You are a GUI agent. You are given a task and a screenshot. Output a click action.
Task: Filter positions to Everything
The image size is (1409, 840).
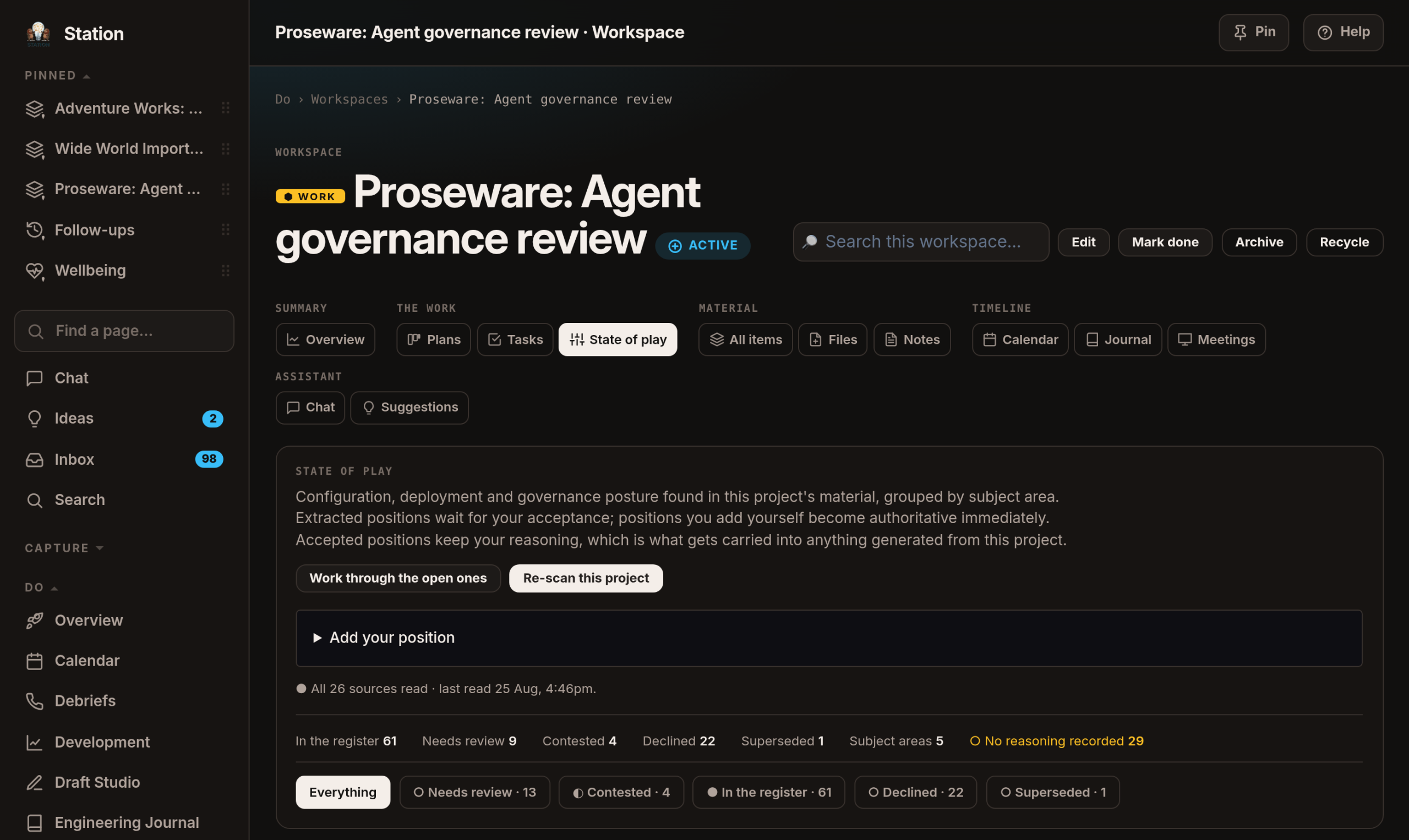(343, 792)
